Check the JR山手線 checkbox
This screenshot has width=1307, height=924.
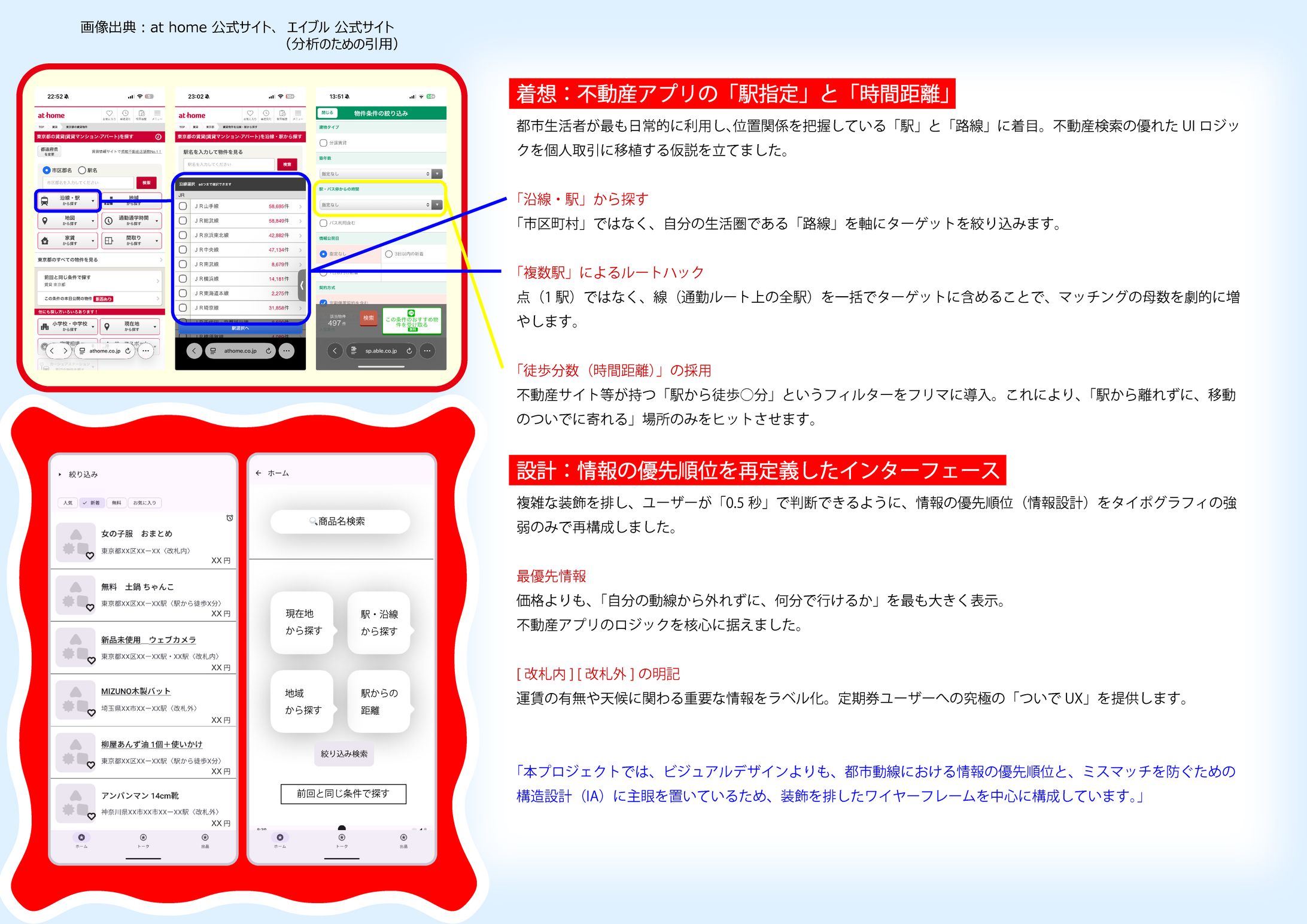pos(183,206)
